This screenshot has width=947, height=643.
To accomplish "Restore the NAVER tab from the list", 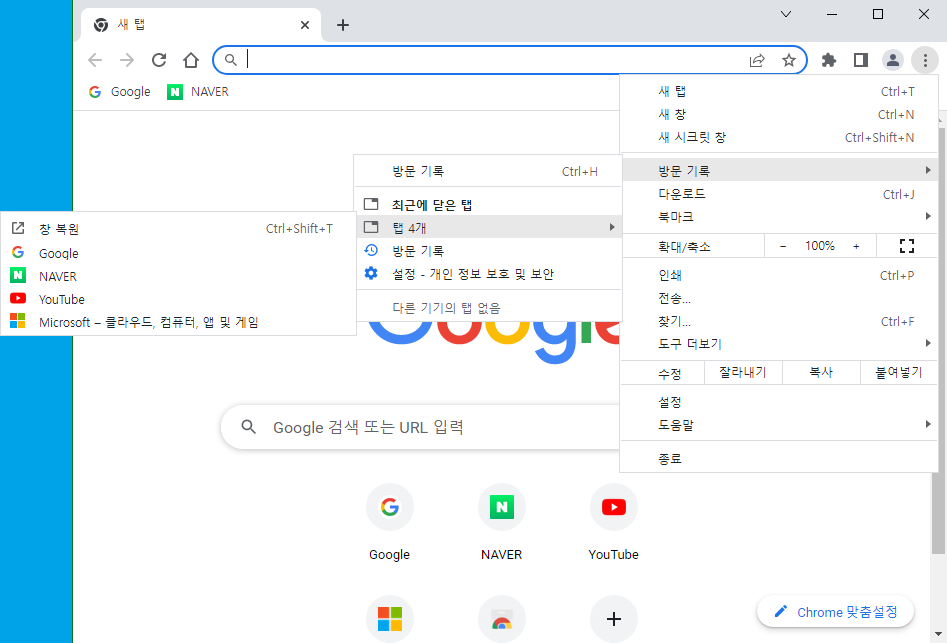I will click(178, 276).
